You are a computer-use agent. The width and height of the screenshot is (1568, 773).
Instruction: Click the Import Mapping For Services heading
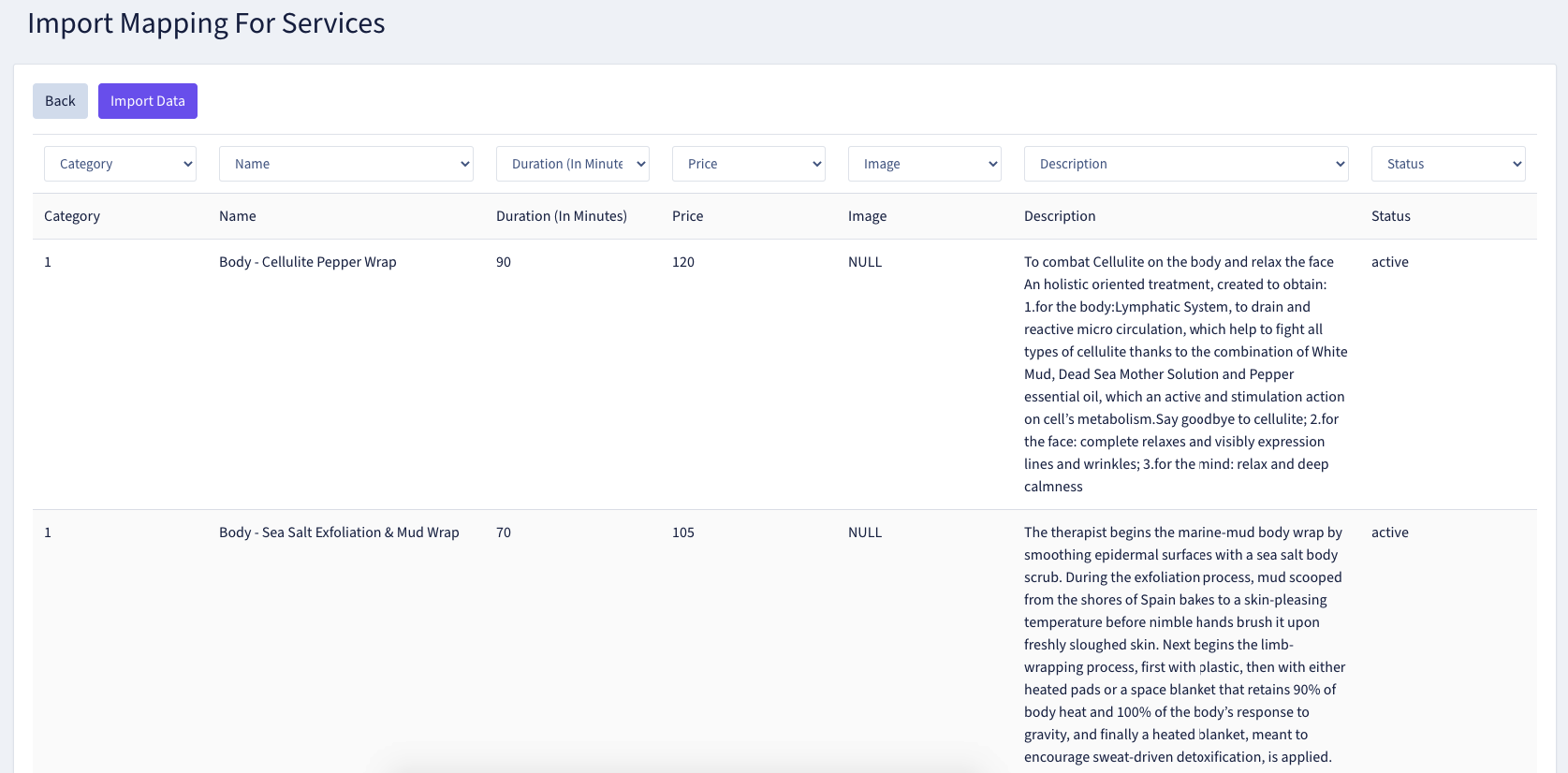point(206,22)
